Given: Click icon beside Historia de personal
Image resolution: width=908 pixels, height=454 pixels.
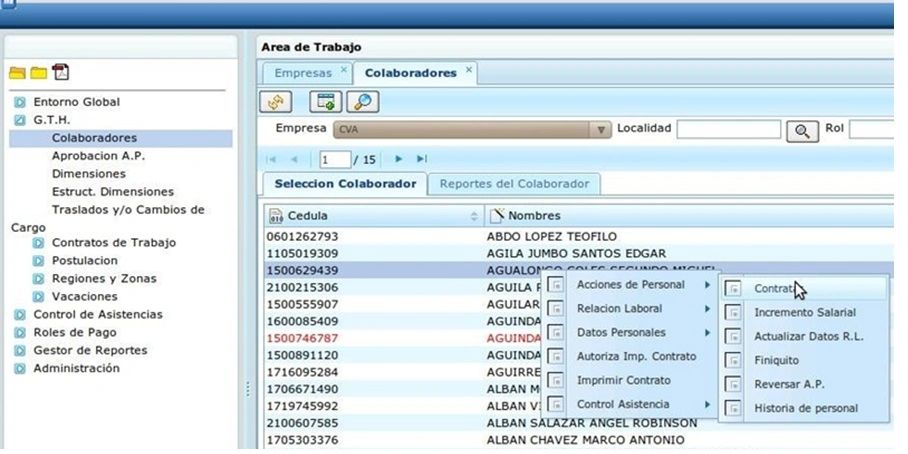Looking at the screenshot, I should (x=733, y=408).
